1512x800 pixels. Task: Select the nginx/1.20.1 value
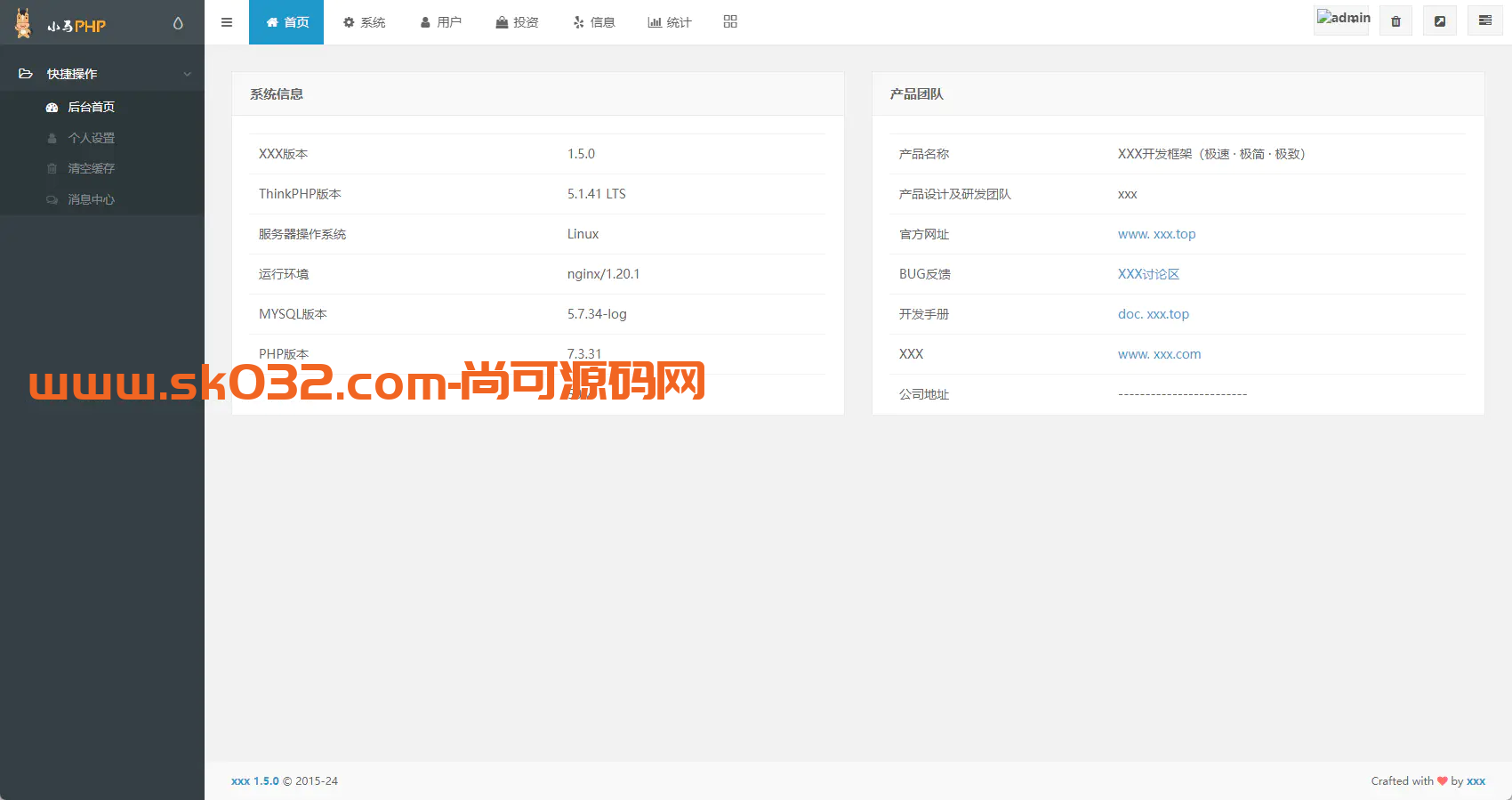pos(603,274)
